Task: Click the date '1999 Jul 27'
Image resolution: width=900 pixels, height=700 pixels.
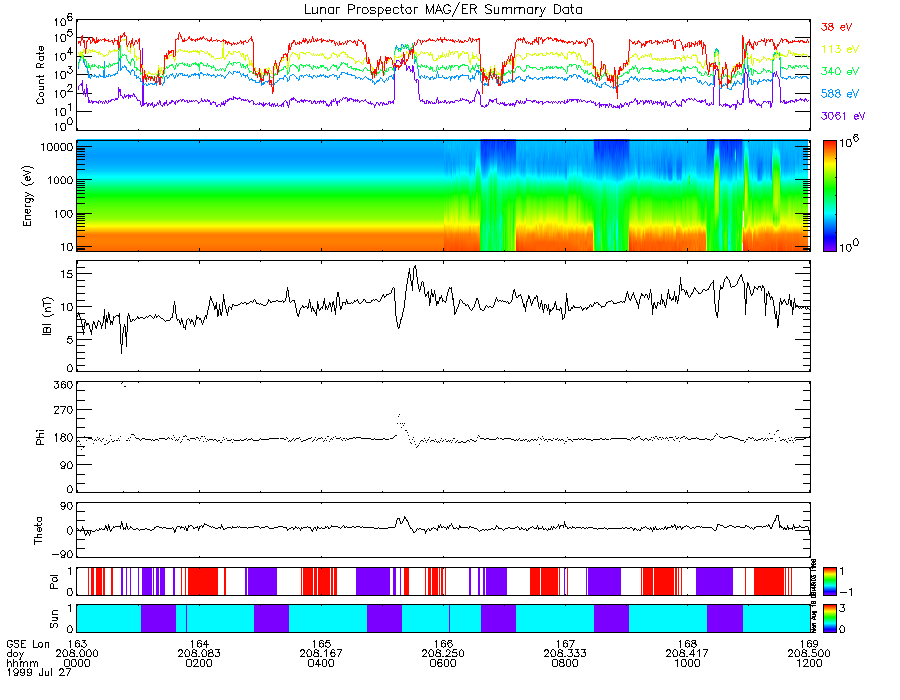Action: pos(39,672)
